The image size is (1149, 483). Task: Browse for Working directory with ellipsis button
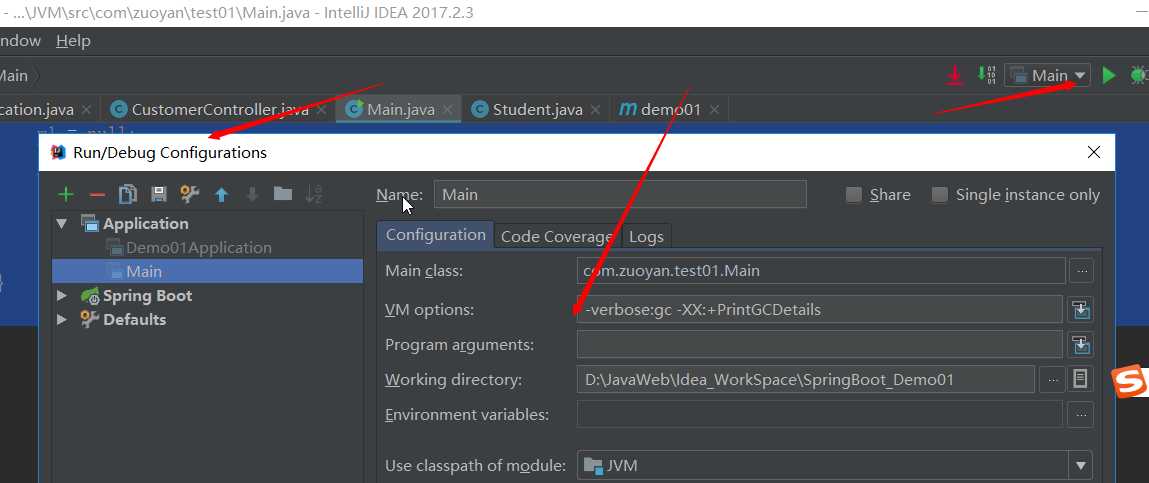click(1052, 380)
